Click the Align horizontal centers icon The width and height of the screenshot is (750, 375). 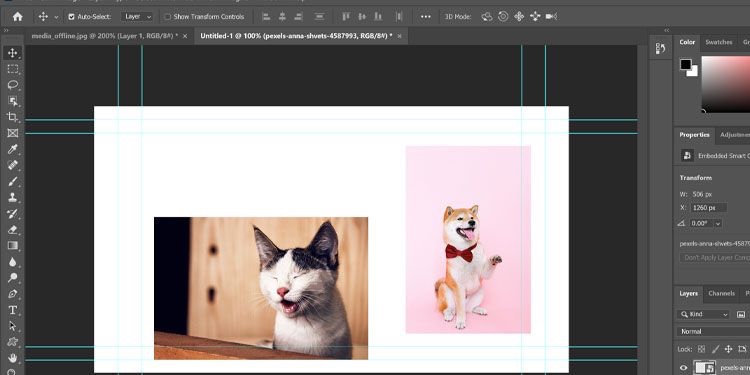pyautogui.click(x=282, y=17)
